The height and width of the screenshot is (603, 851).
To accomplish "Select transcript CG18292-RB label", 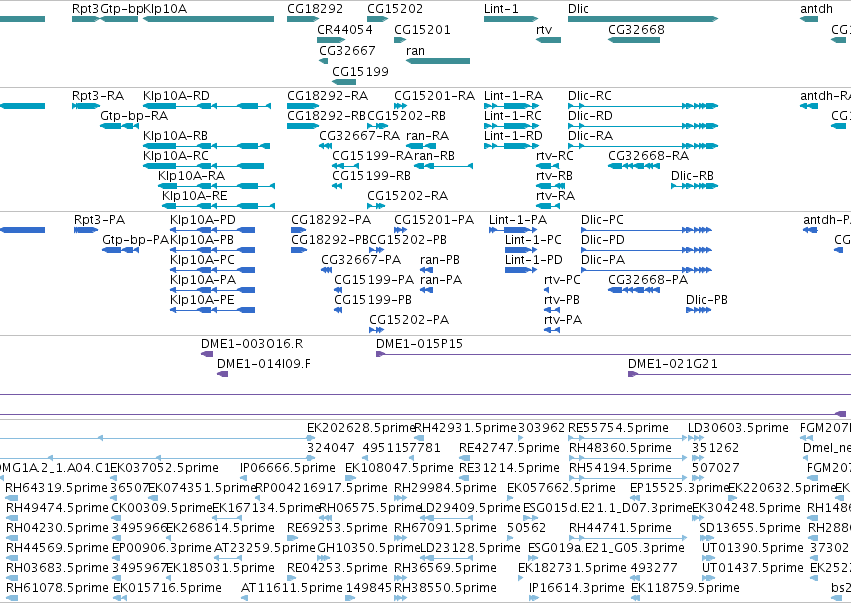I will [326, 116].
